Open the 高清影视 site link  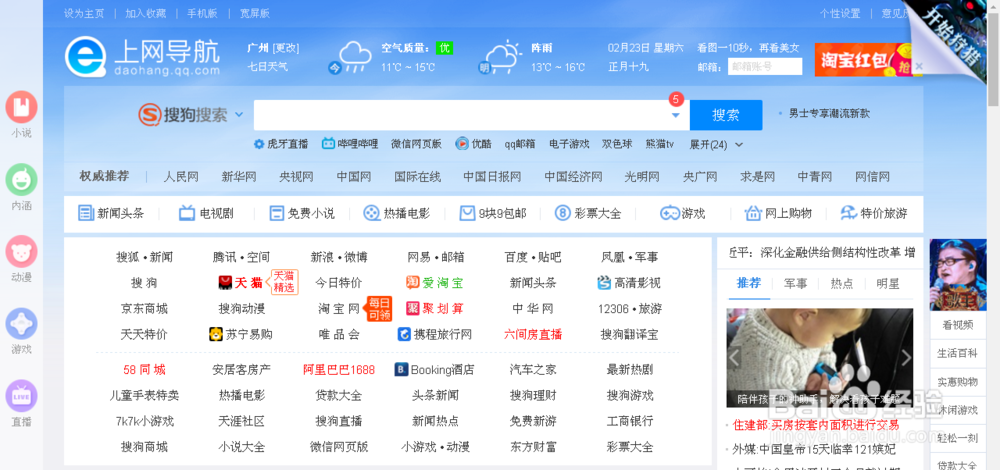[x=628, y=283]
